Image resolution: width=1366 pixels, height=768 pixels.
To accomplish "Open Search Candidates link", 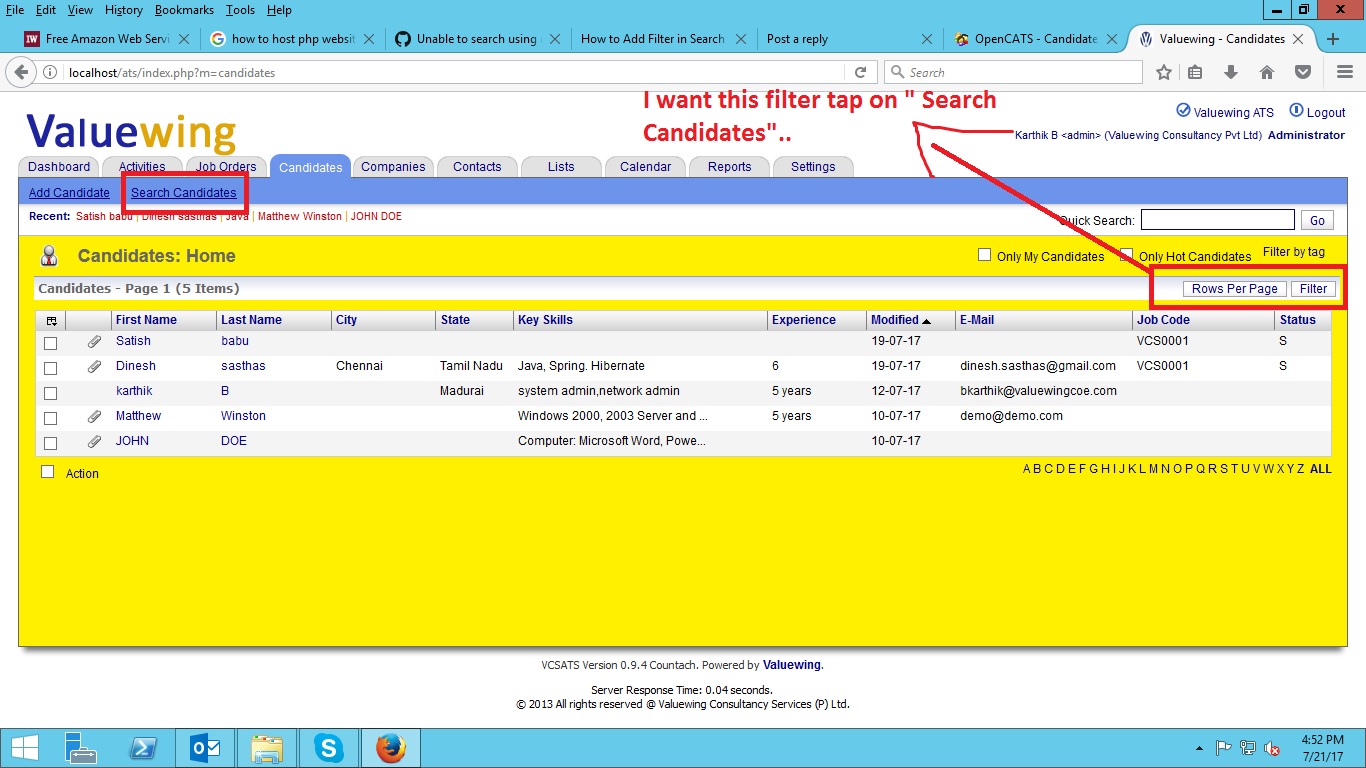I will coord(184,193).
